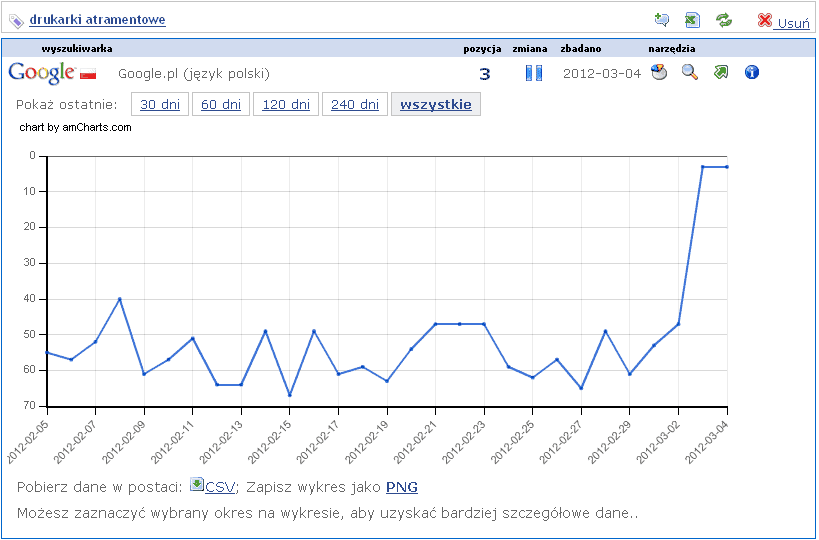Click the green arrow export tool icon
Screen dimensions: 819x540
pos(721,72)
